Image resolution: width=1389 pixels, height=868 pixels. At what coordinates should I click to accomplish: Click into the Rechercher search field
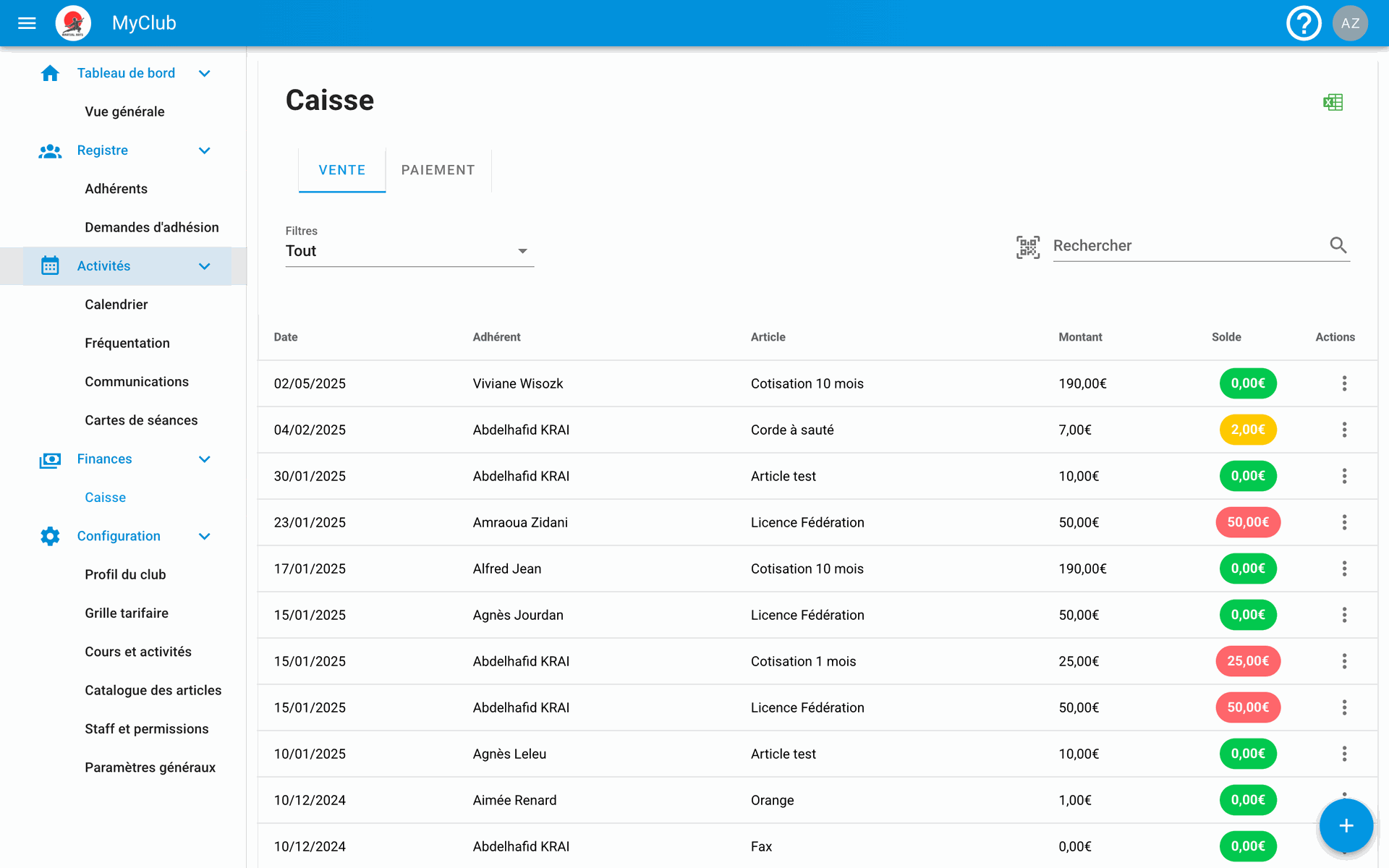1186,246
